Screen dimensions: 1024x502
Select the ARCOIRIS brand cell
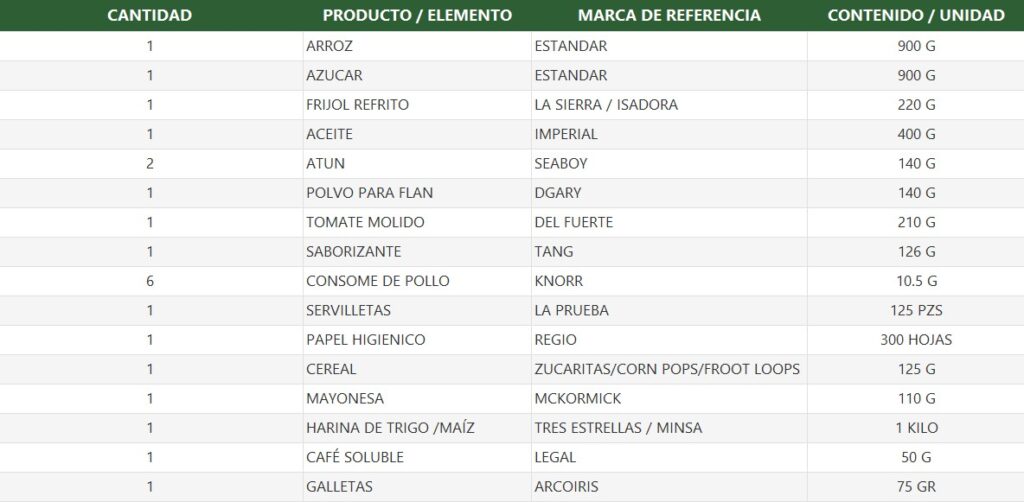pyautogui.click(x=669, y=487)
